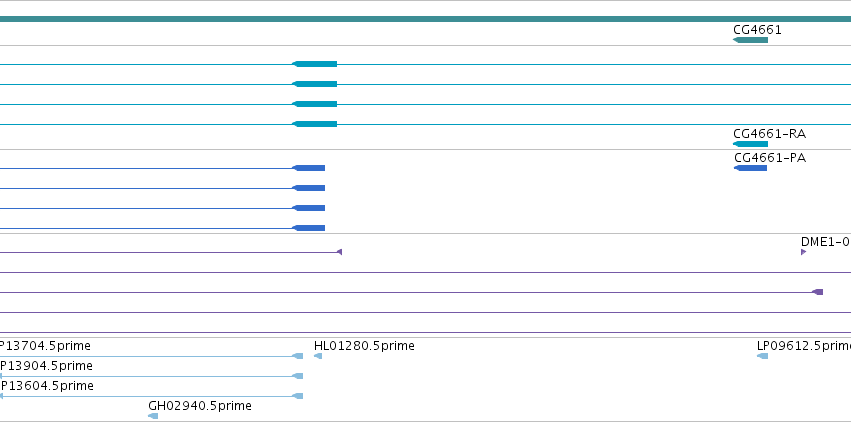Screen dimensions: 851x422
Task: Click the CG4661-PA protein label
Action: click(x=770, y=158)
